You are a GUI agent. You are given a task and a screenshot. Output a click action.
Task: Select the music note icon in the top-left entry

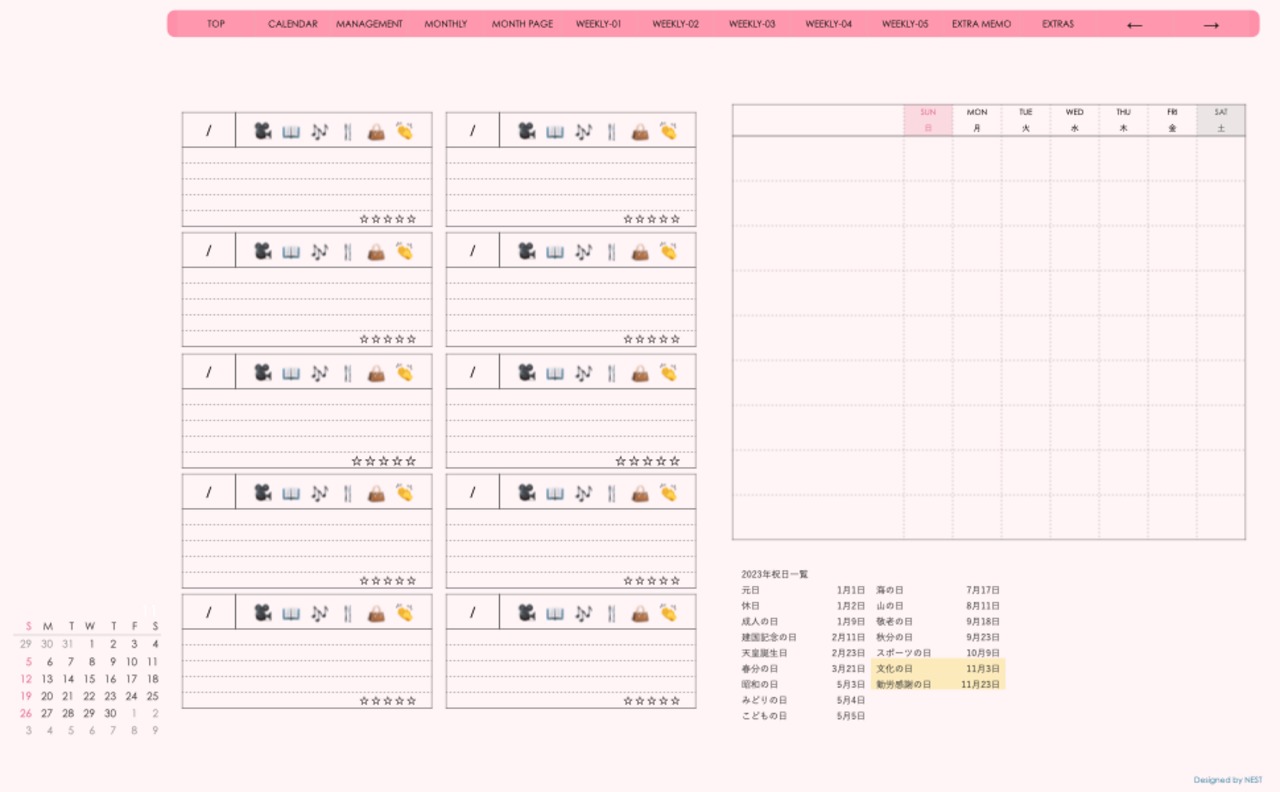(319, 131)
